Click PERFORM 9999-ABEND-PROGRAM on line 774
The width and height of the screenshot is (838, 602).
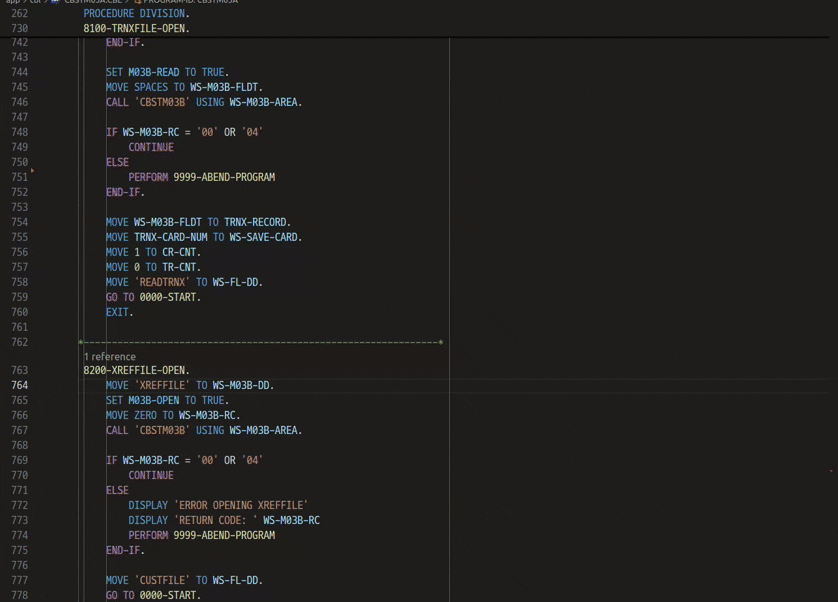(201, 535)
